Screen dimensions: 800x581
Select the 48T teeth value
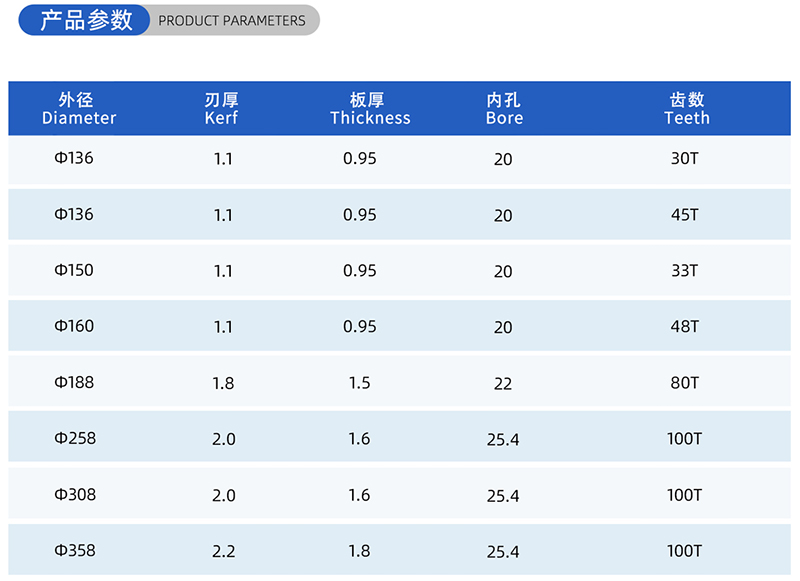point(685,327)
